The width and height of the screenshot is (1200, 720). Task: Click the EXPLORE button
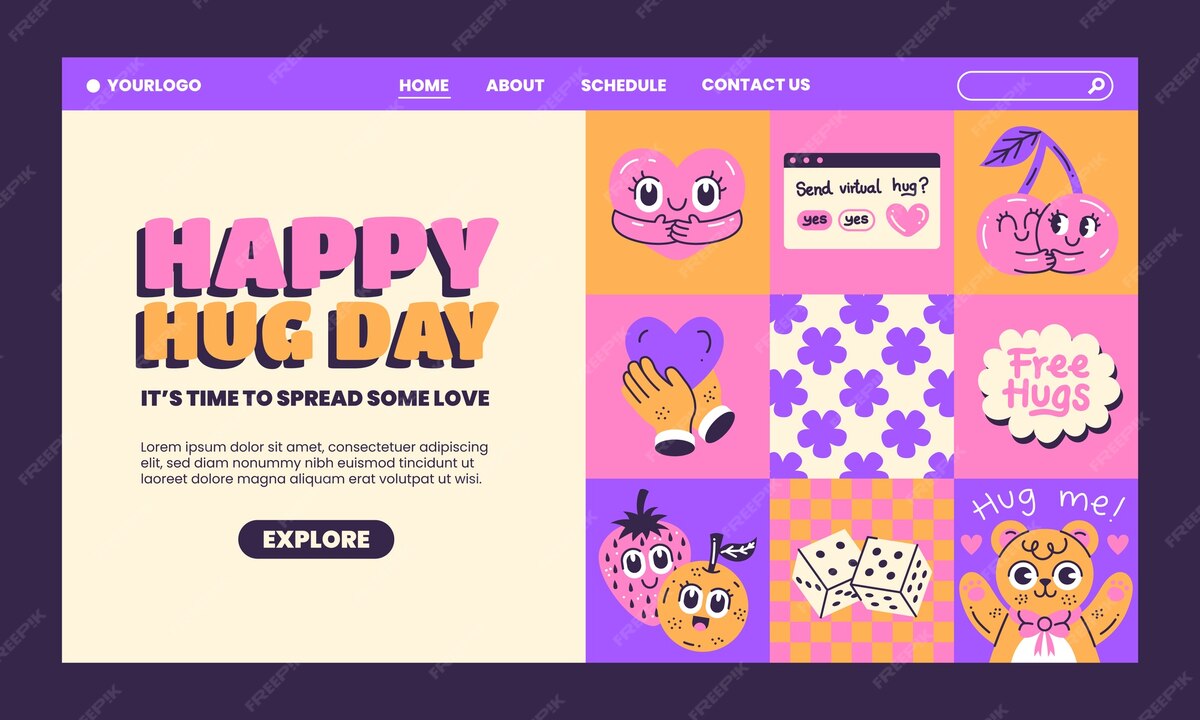(316, 540)
